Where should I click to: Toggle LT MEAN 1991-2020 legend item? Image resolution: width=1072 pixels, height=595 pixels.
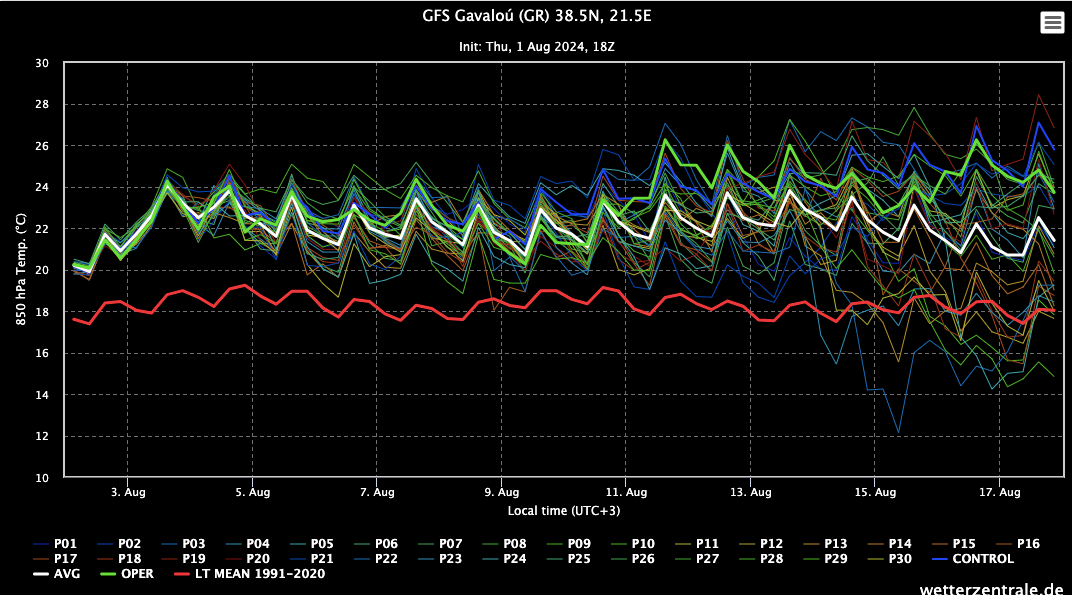257,574
